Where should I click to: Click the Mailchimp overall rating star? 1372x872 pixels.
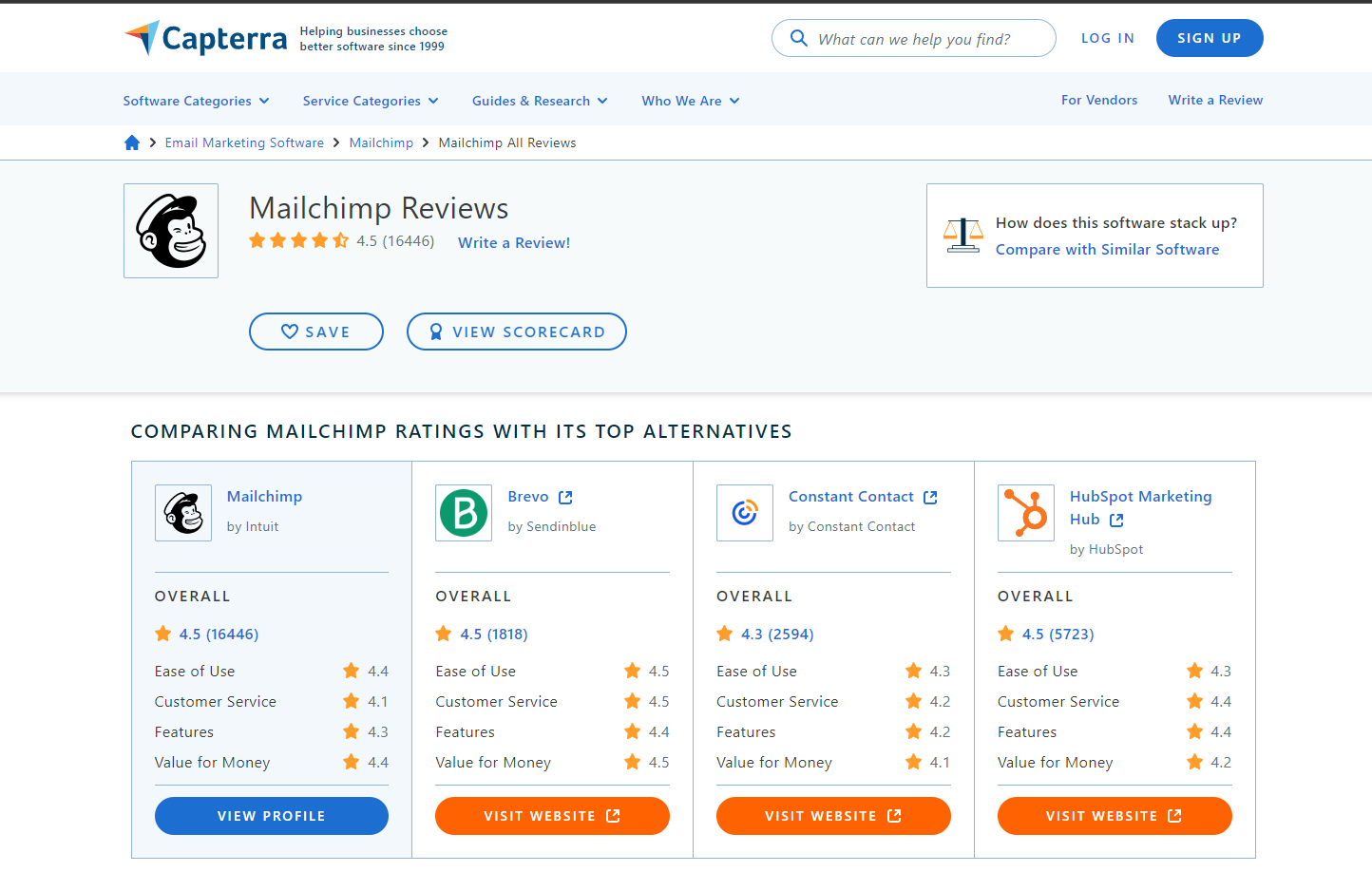[163, 634]
